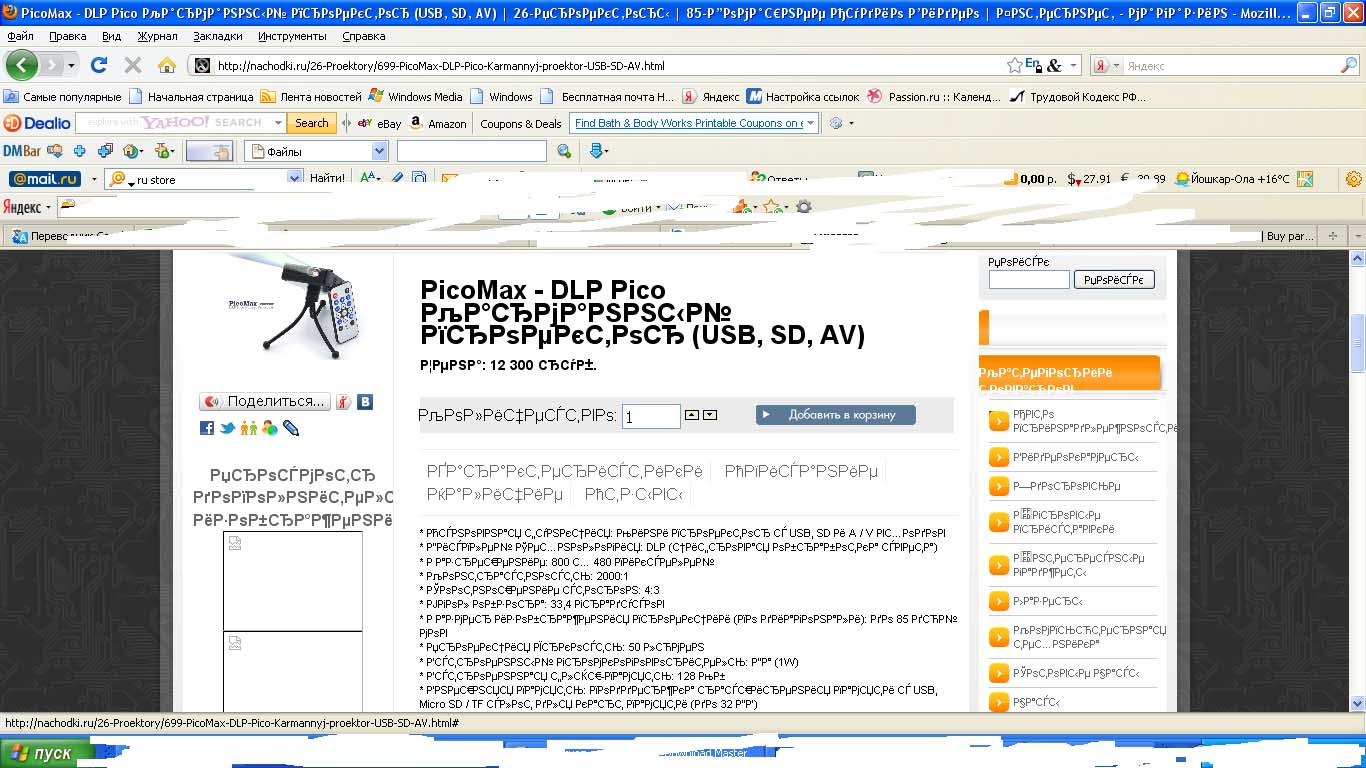This screenshot has height=768, width=1366.
Task: Open Coupons & Deals on Dealio toolbar
Action: 521,123
